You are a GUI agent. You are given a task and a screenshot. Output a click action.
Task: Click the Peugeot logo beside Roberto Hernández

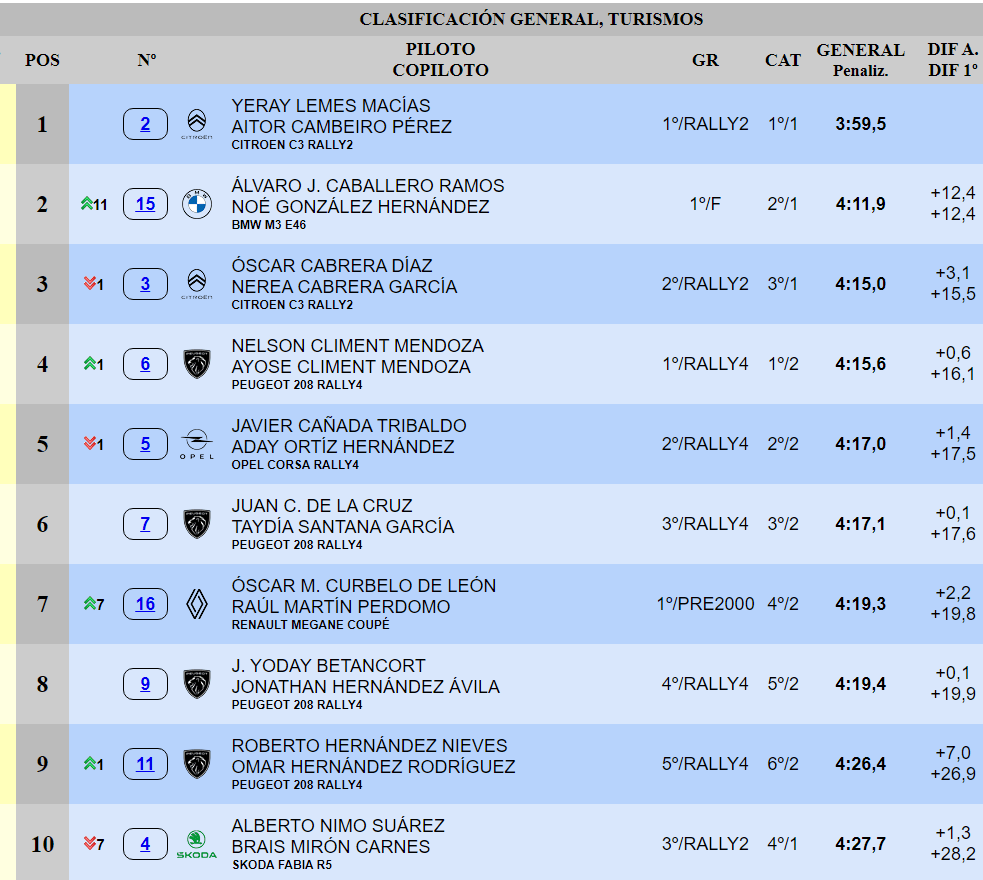coord(197,764)
